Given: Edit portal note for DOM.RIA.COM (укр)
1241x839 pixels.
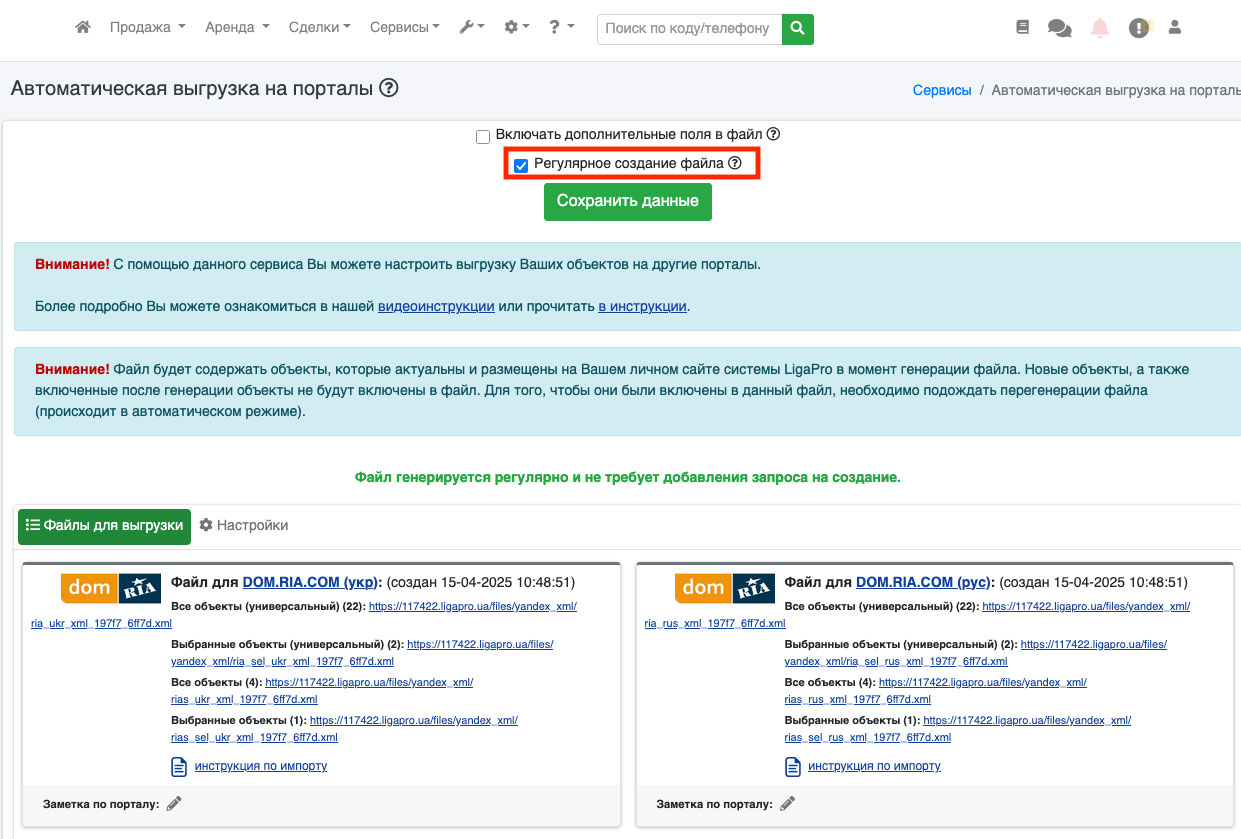Looking at the screenshot, I should tap(174, 803).
